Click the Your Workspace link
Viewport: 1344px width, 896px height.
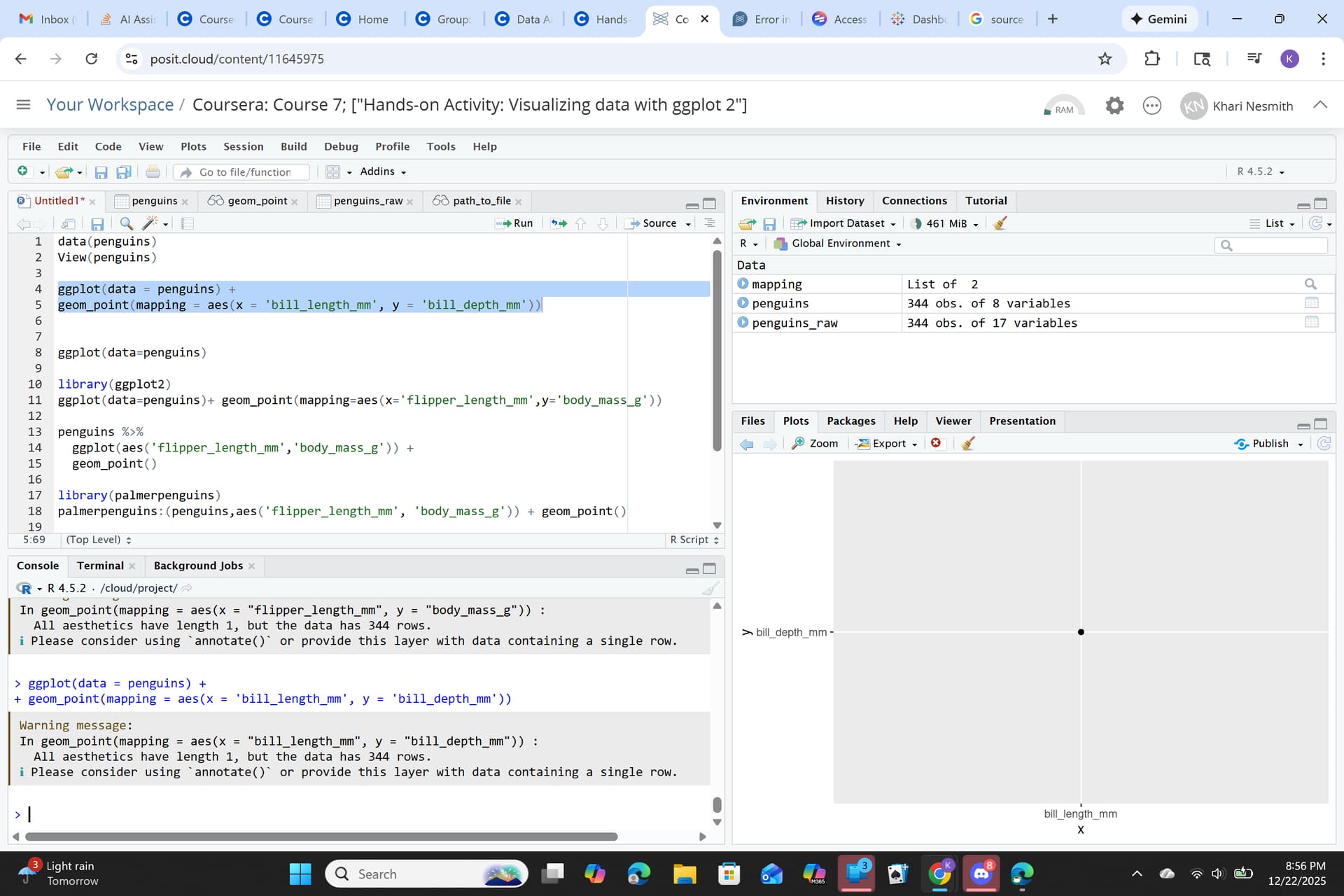coord(110,105)
